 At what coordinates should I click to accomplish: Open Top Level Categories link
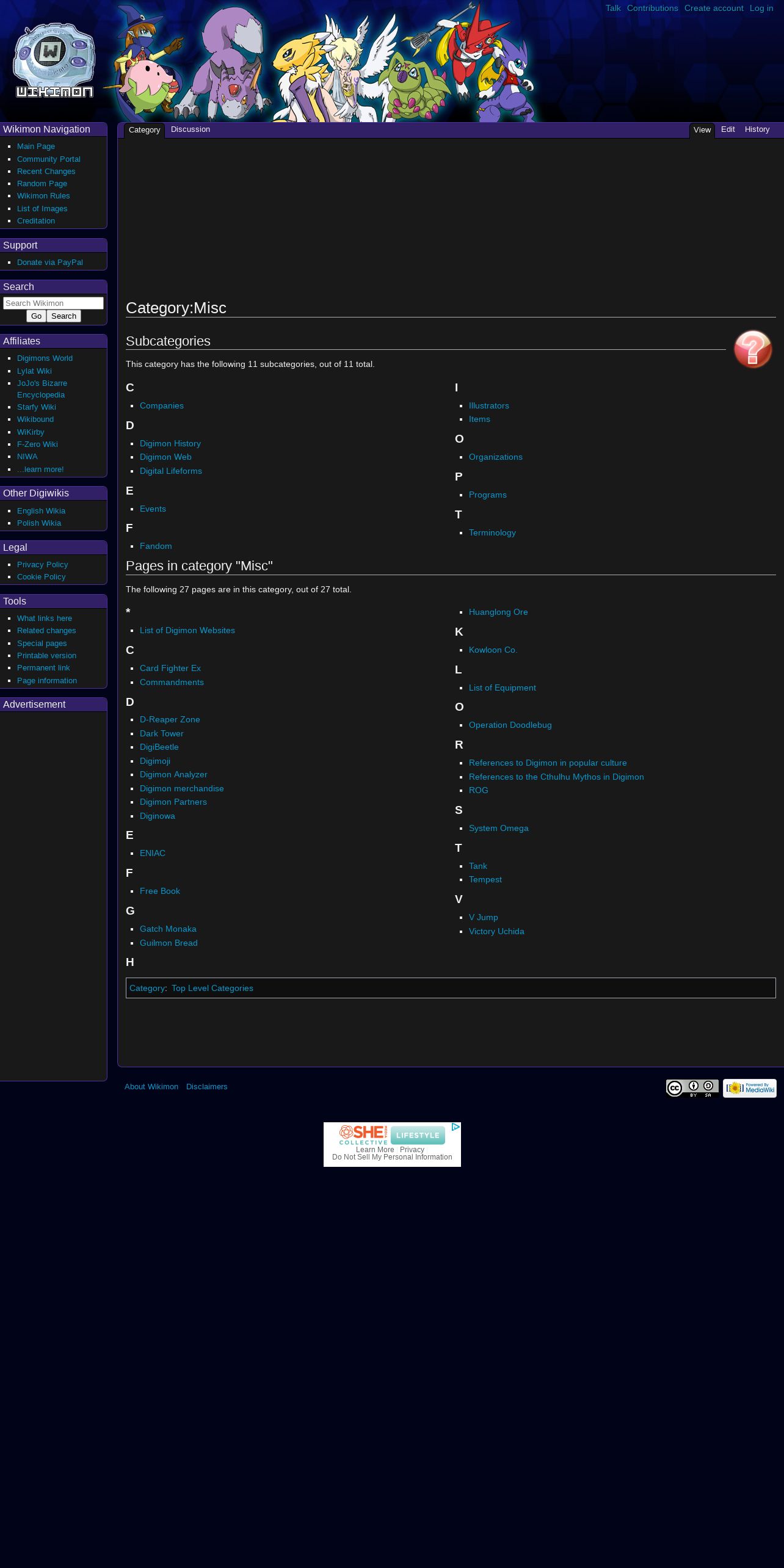click(212, 988)
